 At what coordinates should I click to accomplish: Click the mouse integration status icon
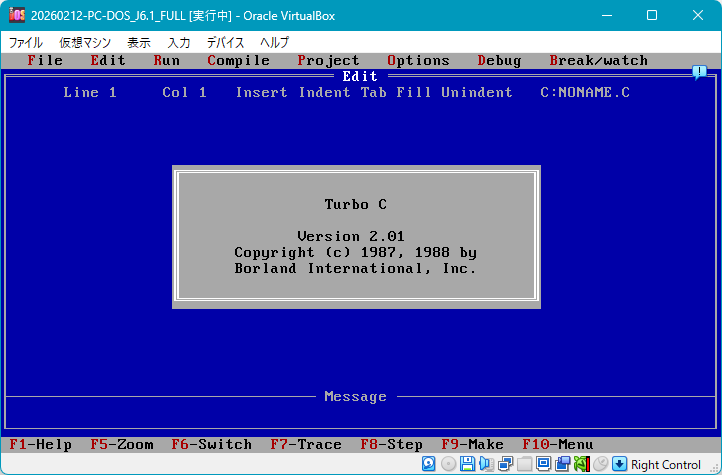(x=600, y=464)
